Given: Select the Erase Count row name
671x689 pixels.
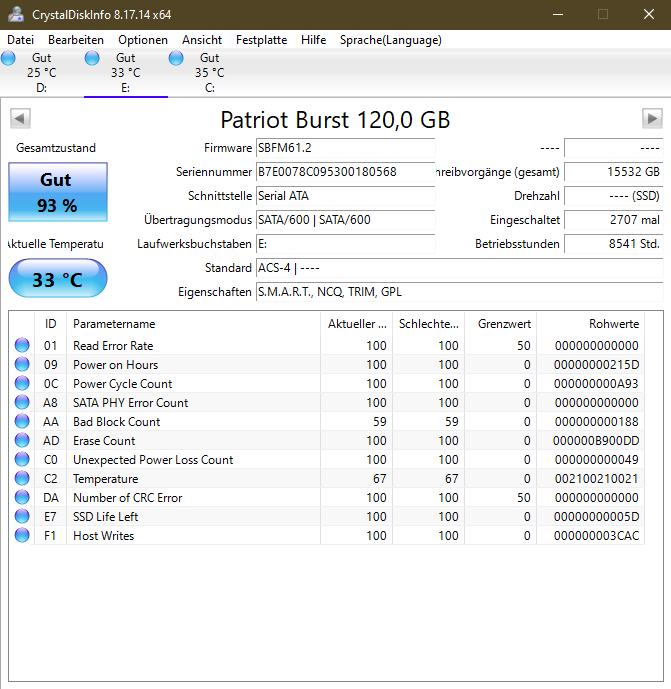Looking at the screenshot, I should (104, 441).
